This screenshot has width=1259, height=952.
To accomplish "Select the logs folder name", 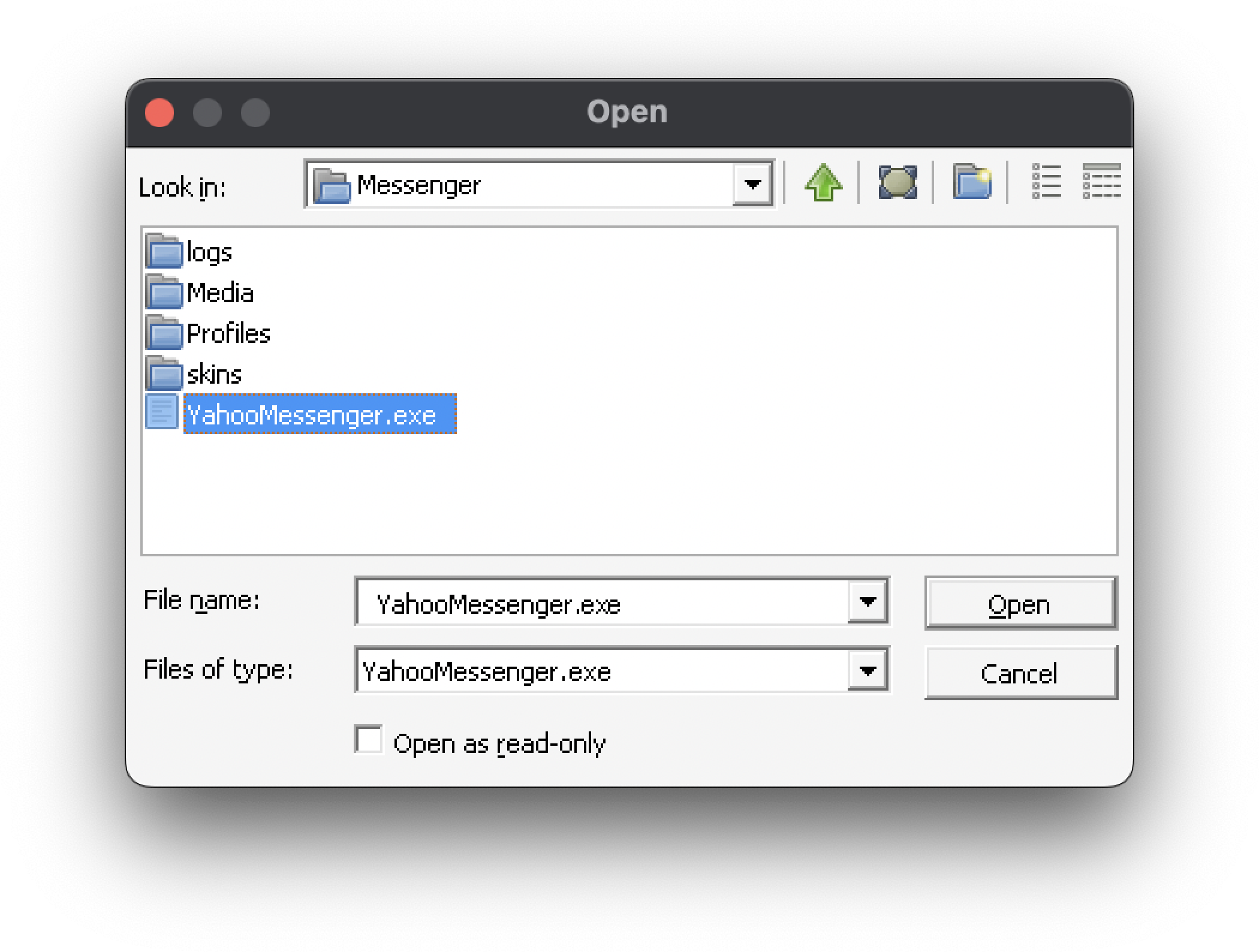I will pyautogui.click(x=209, y=252).
